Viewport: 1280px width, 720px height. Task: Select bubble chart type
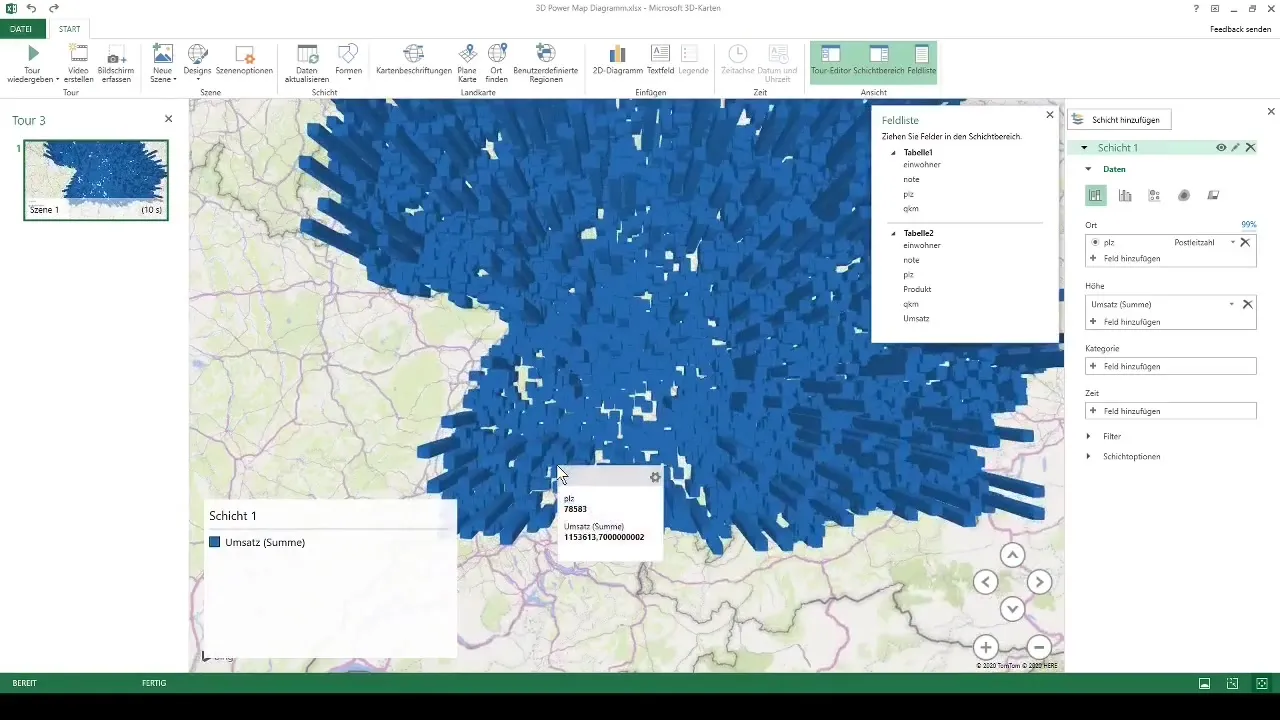click(x=1154, y=195)
